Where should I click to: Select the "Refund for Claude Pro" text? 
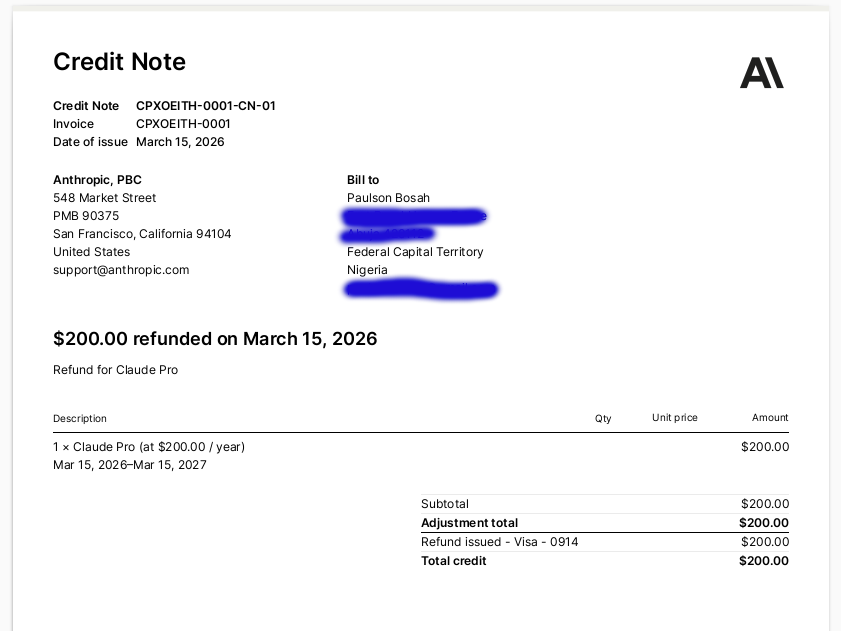(x=115, y=370)
